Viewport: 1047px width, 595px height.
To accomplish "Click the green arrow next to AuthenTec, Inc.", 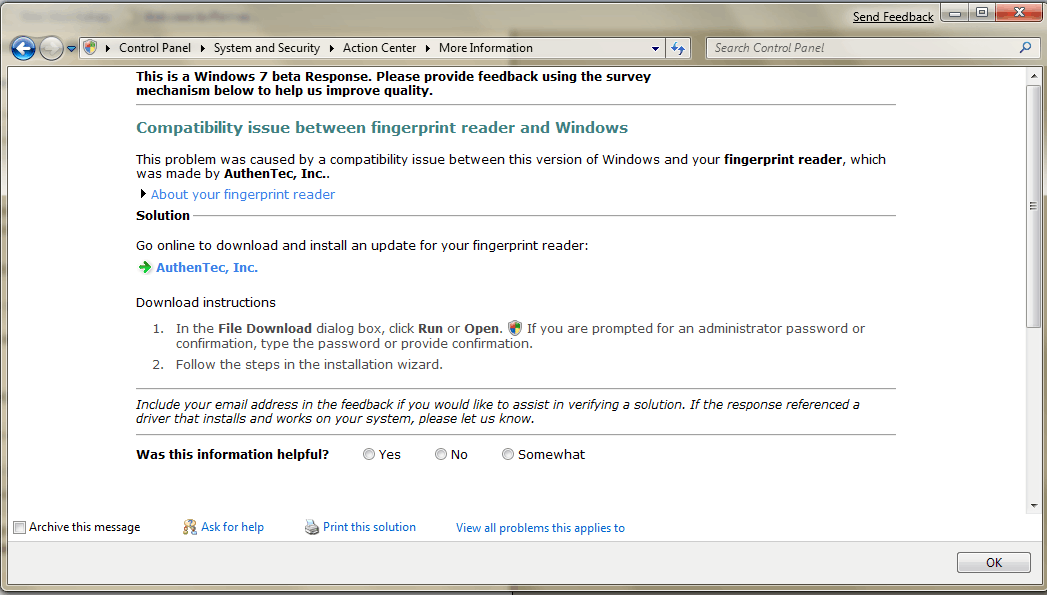I will tap(145, 267).
